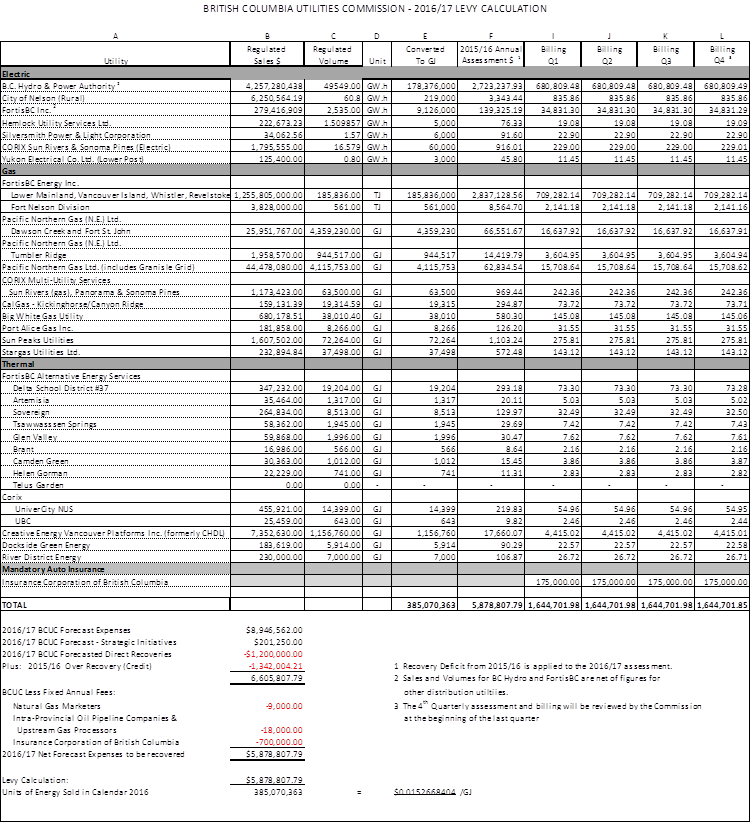This screenshot has width=751, height=823.
Task: Click the Tsawwassen Springs row label
Action: click(55, 425)
